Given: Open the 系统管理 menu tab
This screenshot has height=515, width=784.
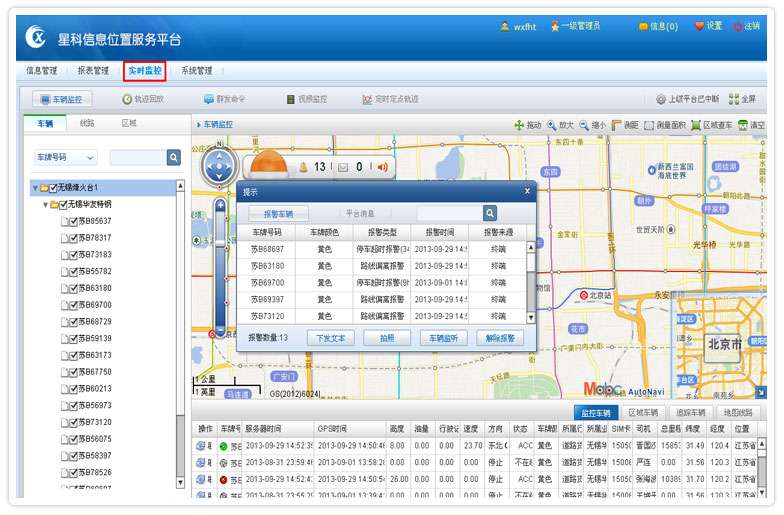Looking at the screenshot, I should pyautogui.click(x=196, y=71).
